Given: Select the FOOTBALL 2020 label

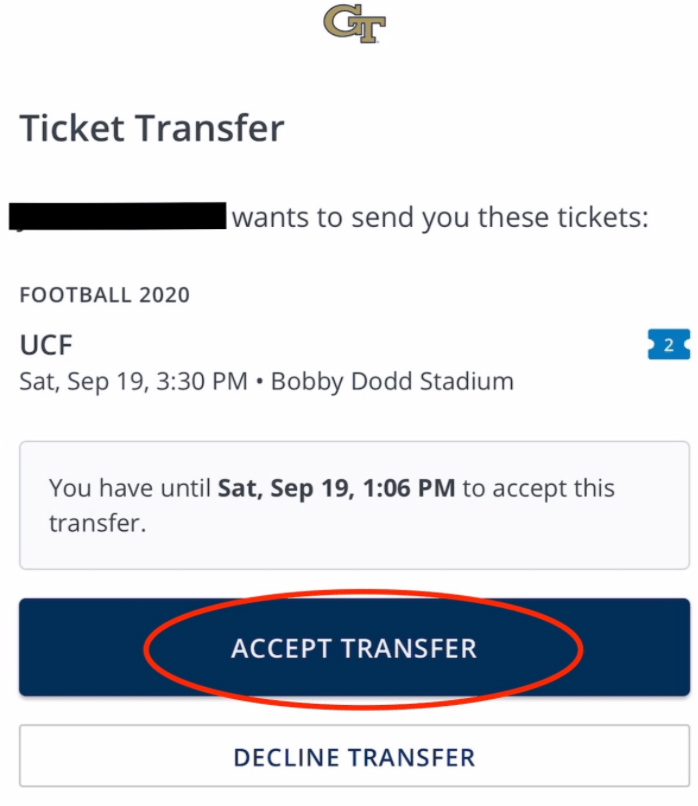Looking at the screenshot, I should [x=105, y=296].
